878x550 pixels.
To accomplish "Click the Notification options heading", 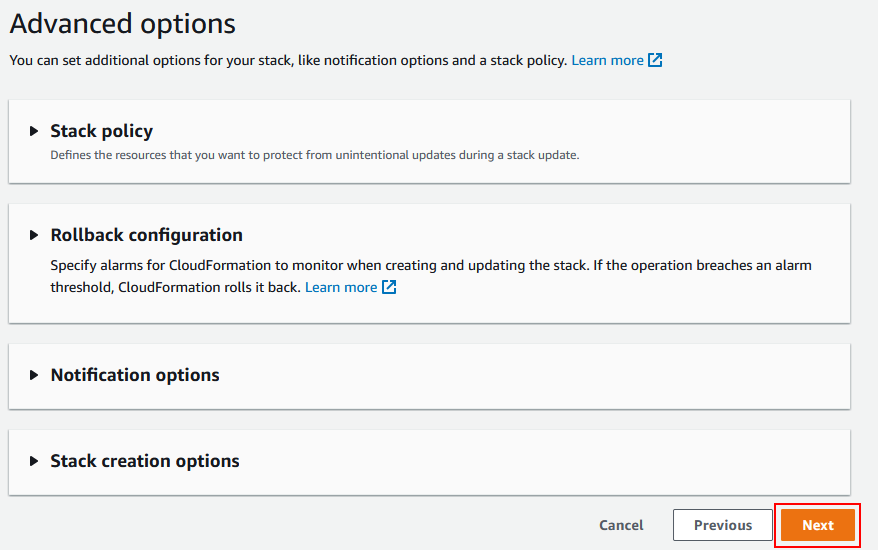I will click(x=135, y=375).
